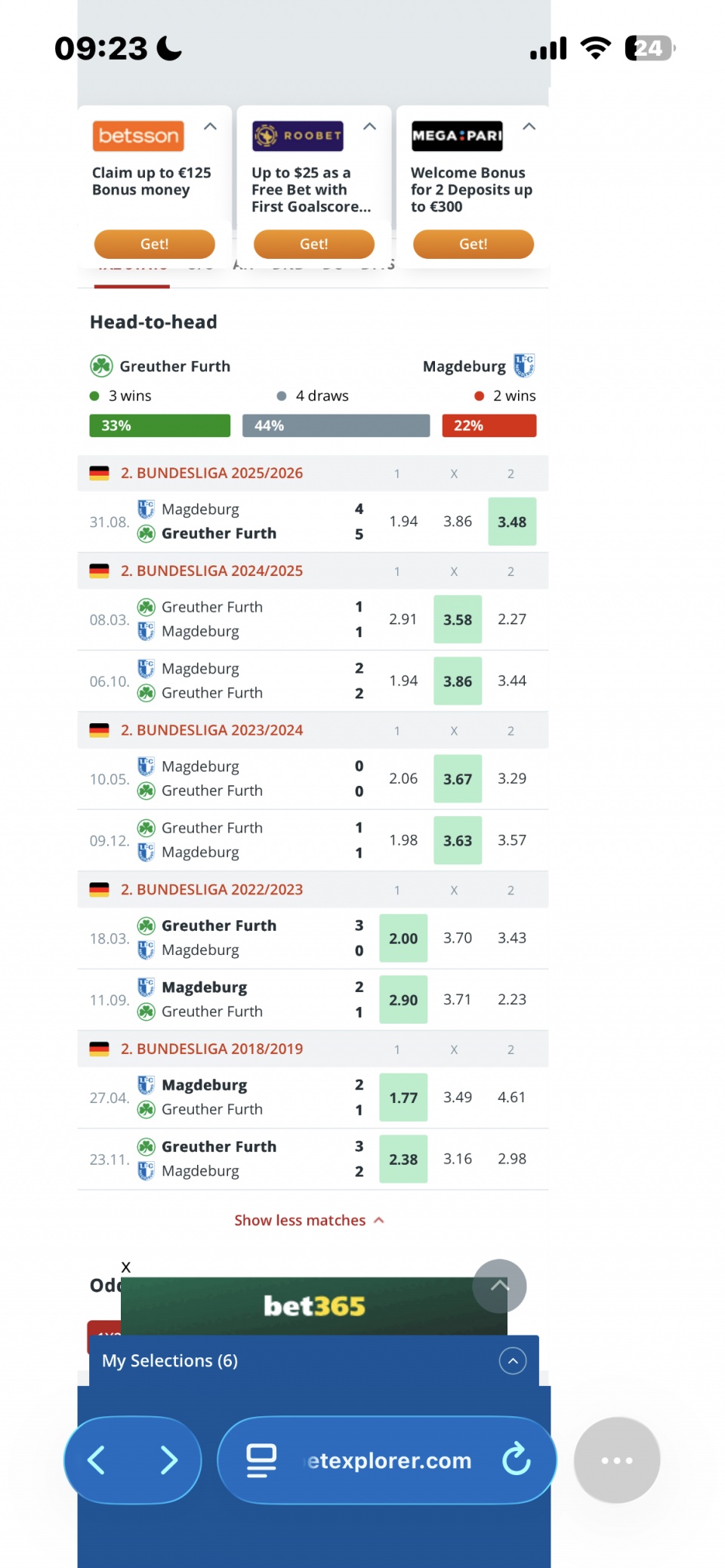
Task: Select the 3.48 odds for 31.08 match
Action: (x=512, y=522)
